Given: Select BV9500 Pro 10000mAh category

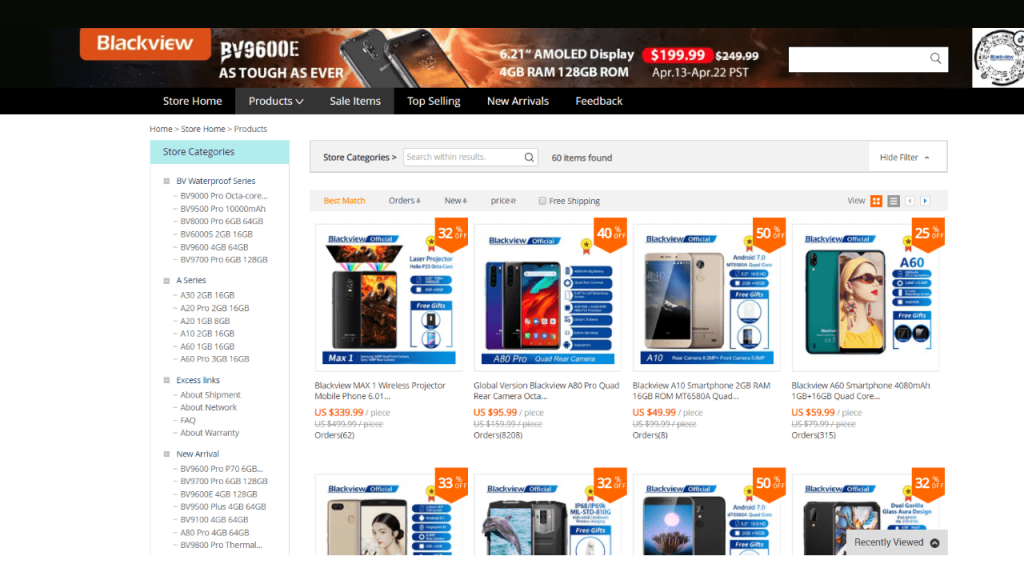Looking at the screenshot, I should point(223,209).
